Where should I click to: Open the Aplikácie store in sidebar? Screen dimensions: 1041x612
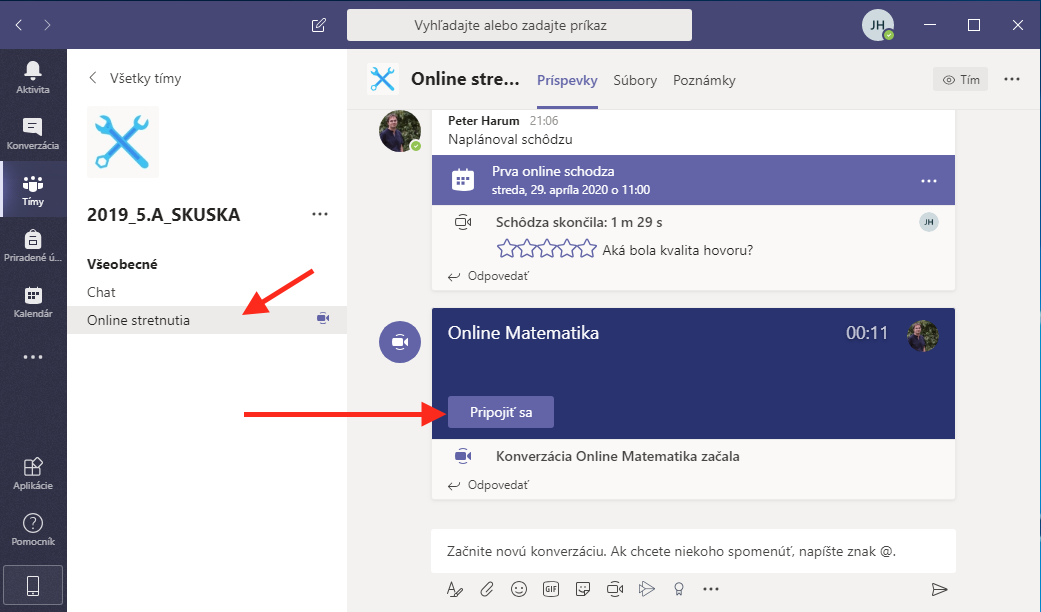tap(33, 473)
